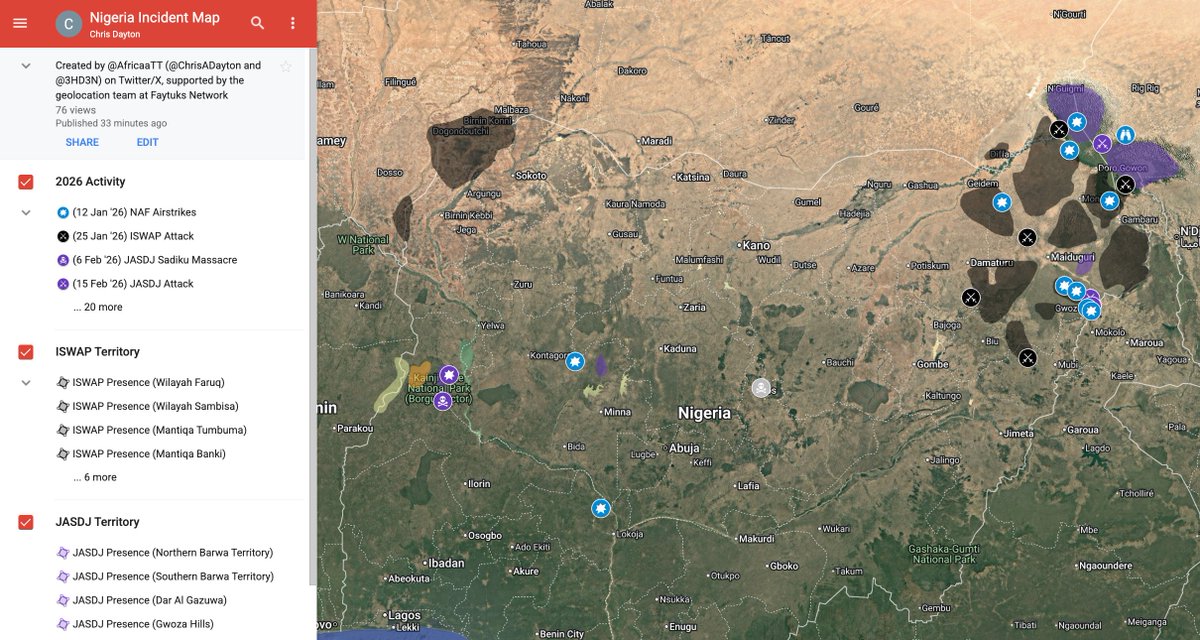Click the SHARE button
This screenshot has height=640, width=1200.
pyautogui.click(x=82, y=142)
